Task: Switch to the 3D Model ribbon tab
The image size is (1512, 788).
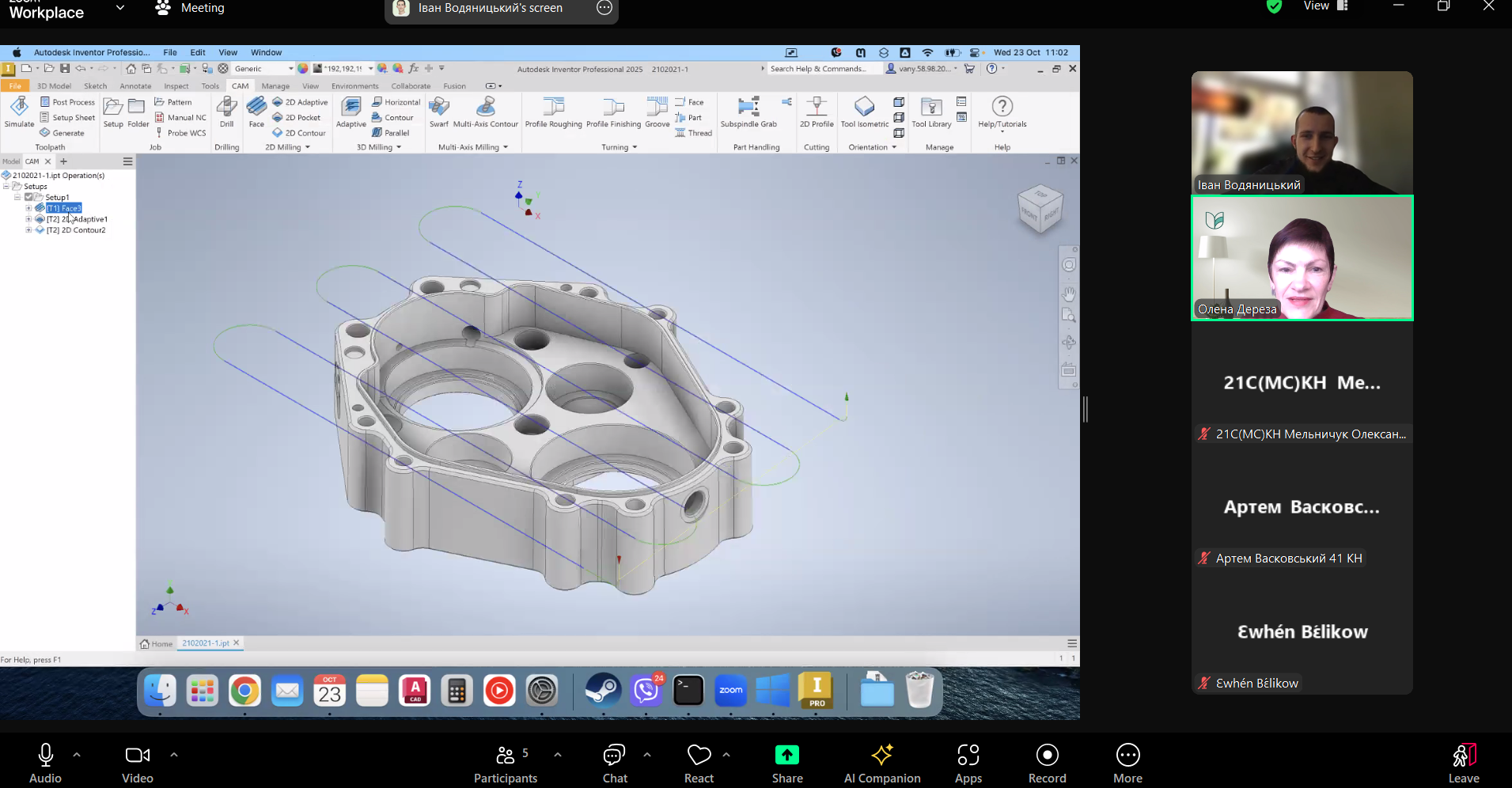Action: click(54, 86)
